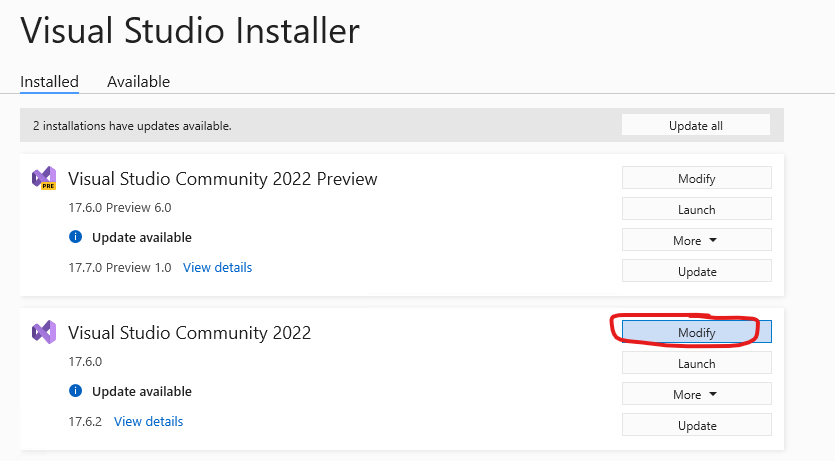The image size is (835, 461).
Task: Click the Visual Studio Preview logo icon
Action: click(x=44, y=178)
